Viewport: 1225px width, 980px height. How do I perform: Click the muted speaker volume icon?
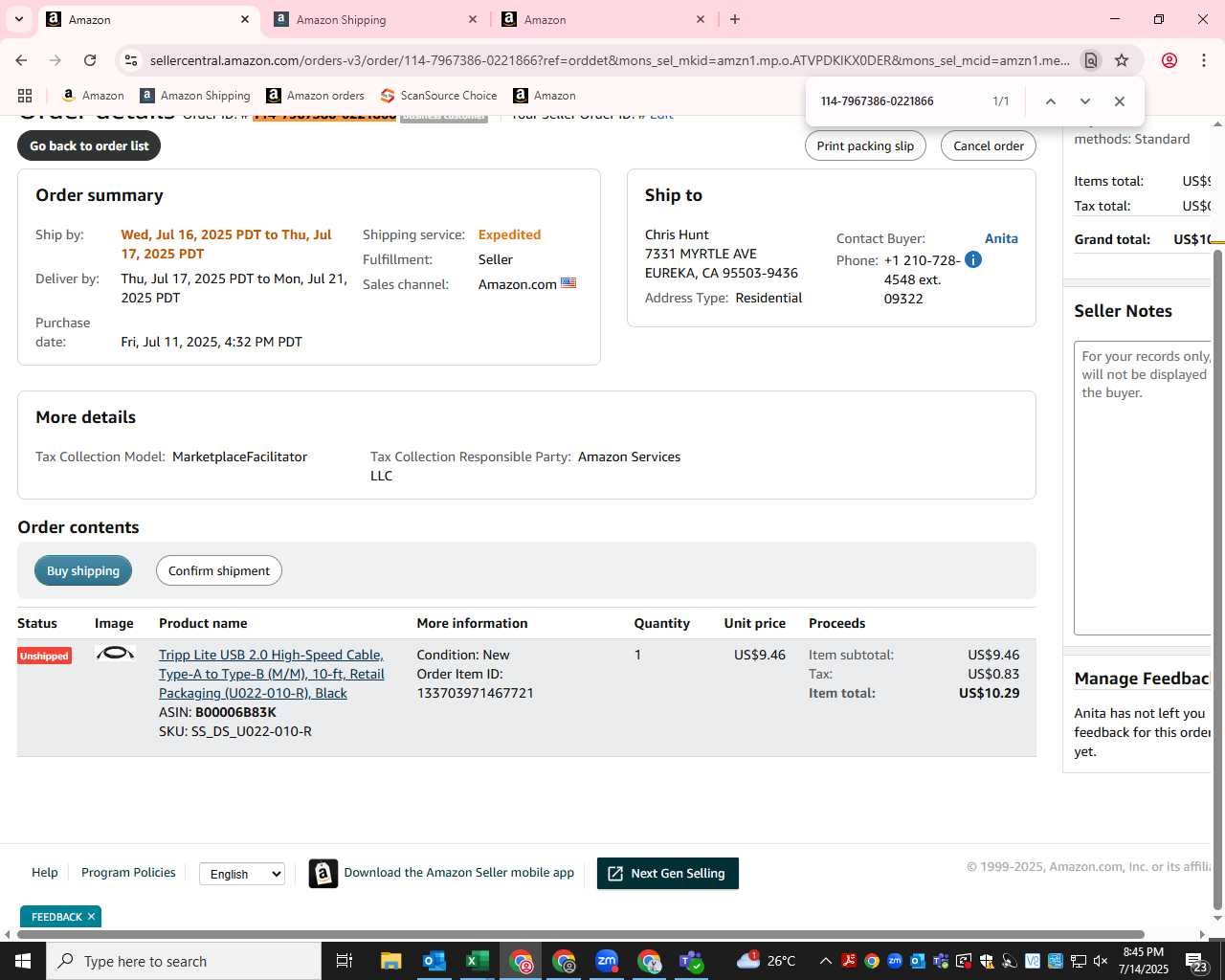click(x=1101, y=961)
